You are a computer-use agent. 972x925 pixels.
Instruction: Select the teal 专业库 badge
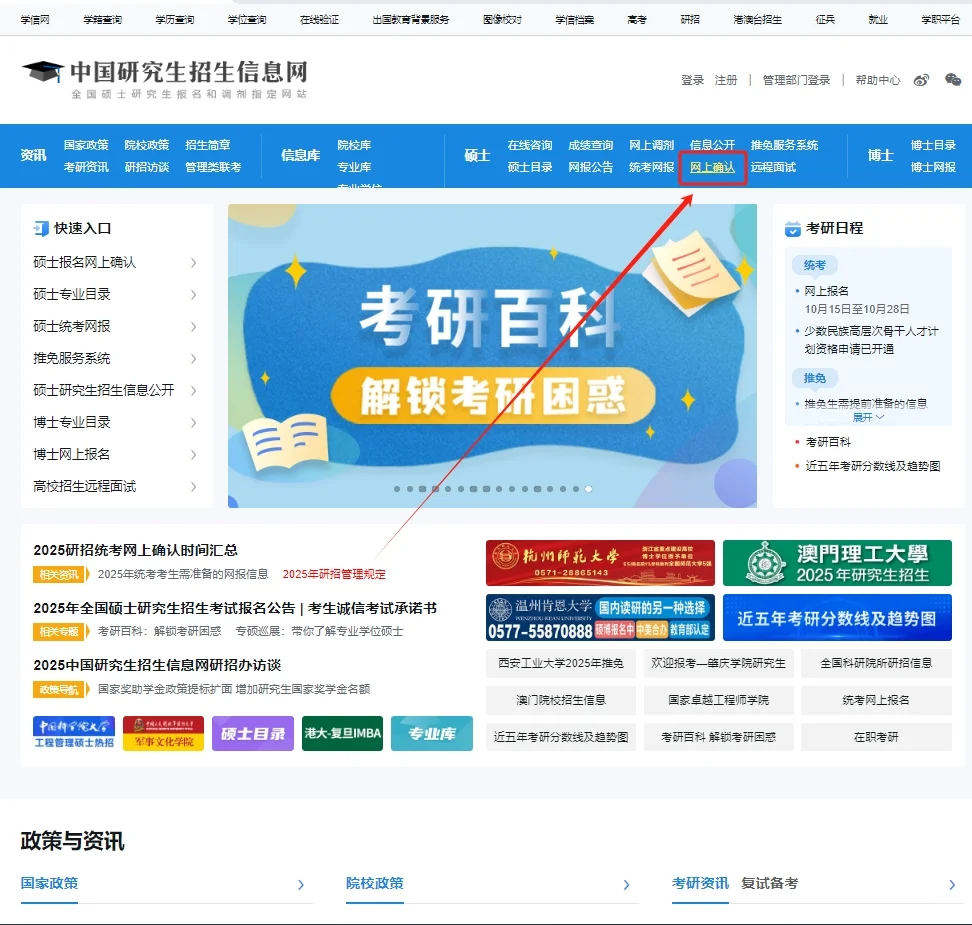[x=431, y=733]
